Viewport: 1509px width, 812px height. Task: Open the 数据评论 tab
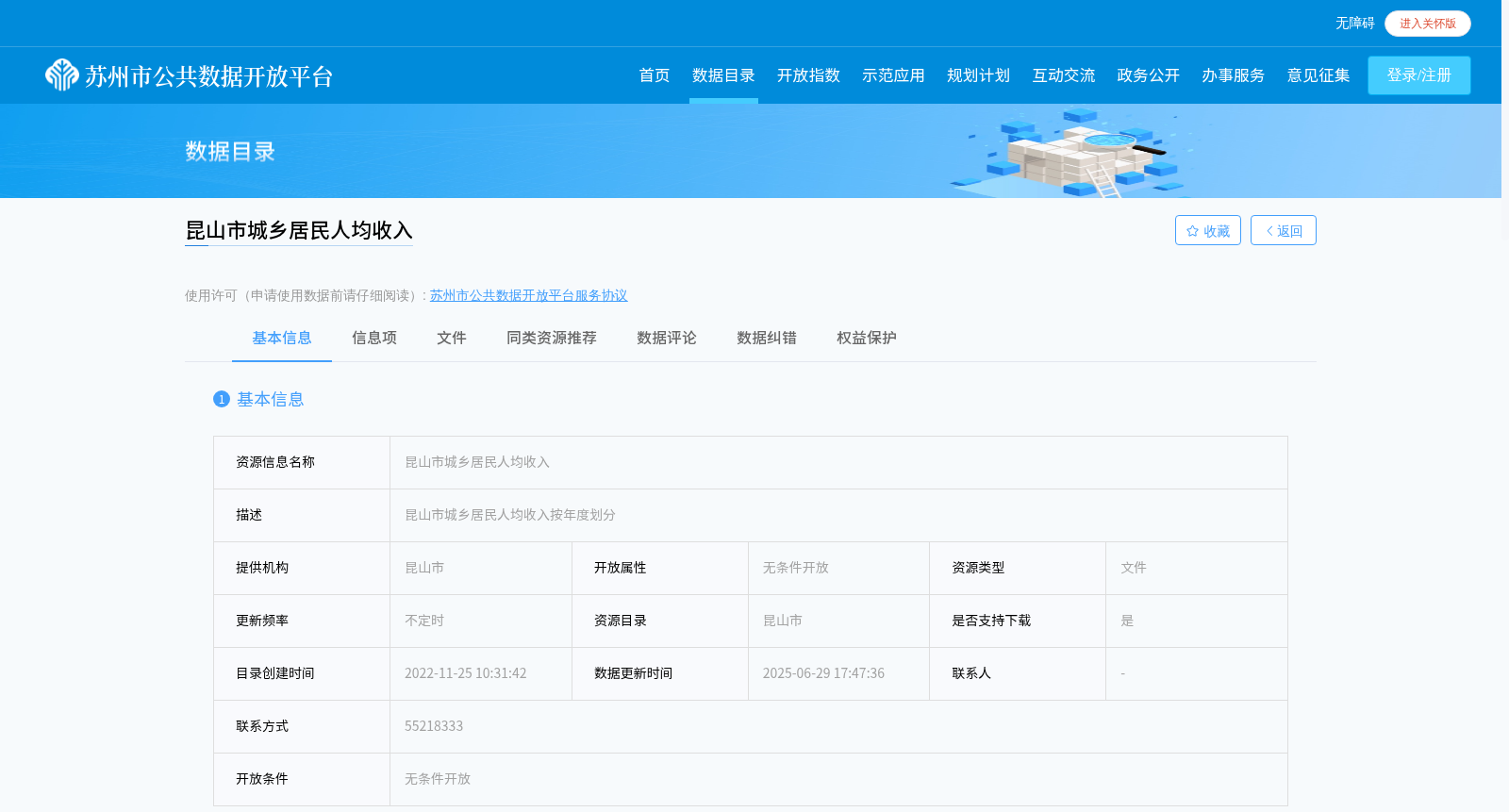667,338
